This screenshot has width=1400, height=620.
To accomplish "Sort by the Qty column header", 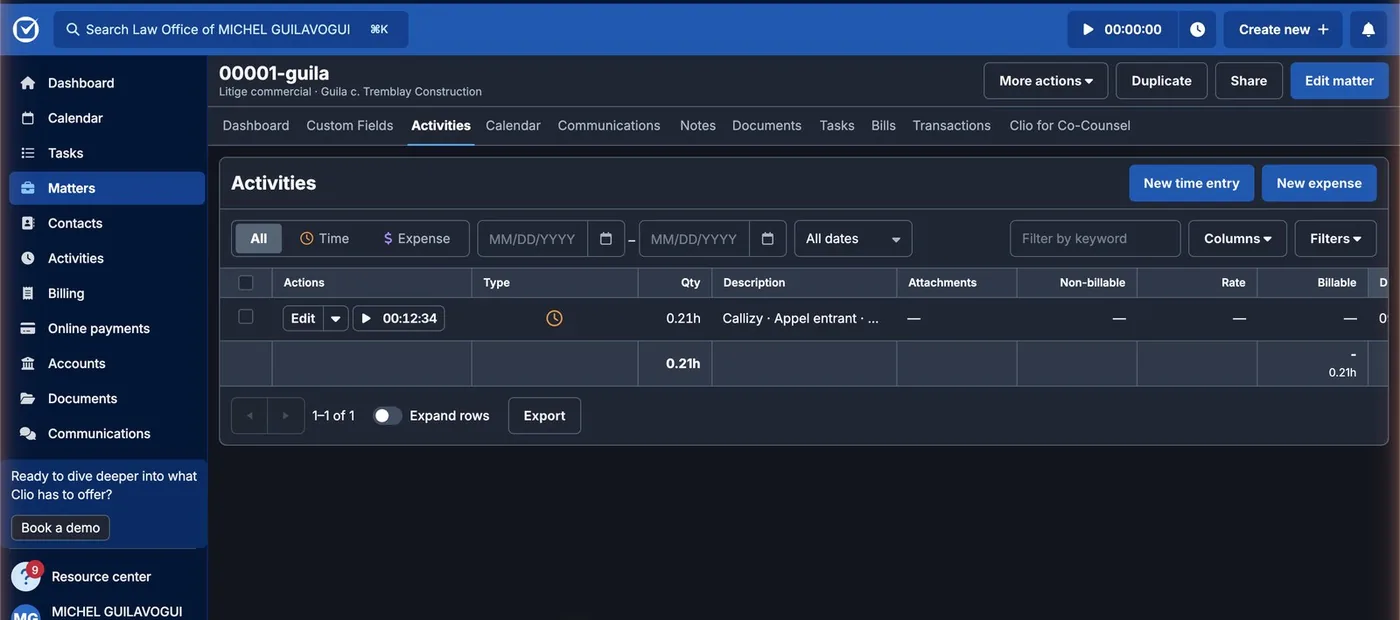I will tap(691, 283).
